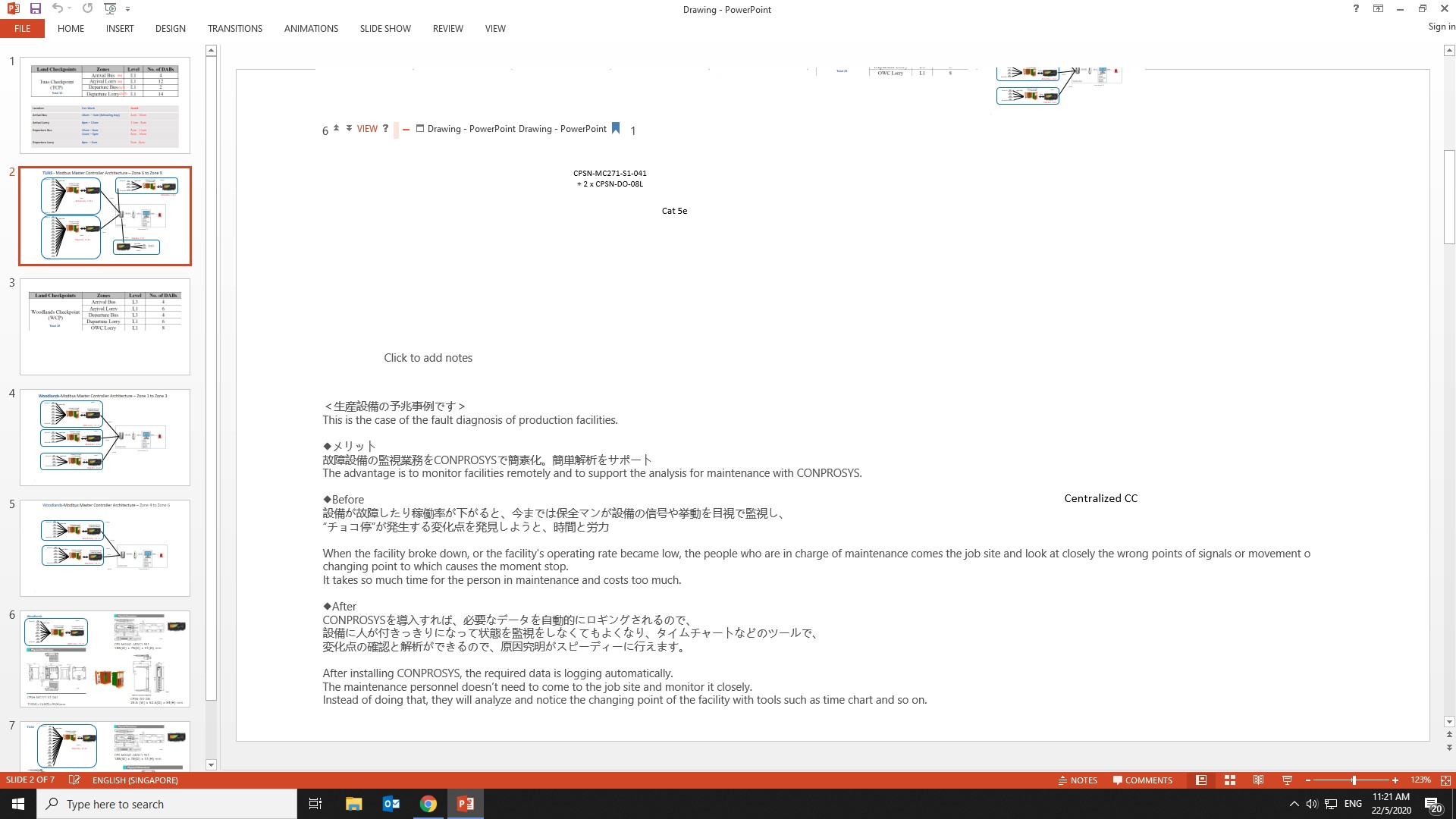Expand the FILE menu item
1456x819 pixels.
click(x=22, y=28)
